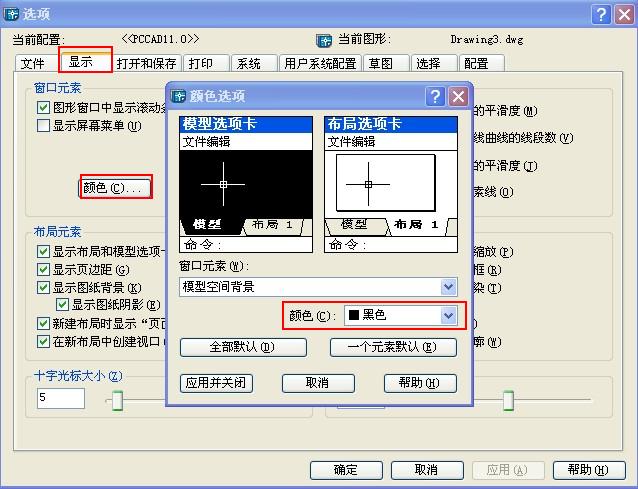Click the help question mark in 选项 window

pos(601,15)
